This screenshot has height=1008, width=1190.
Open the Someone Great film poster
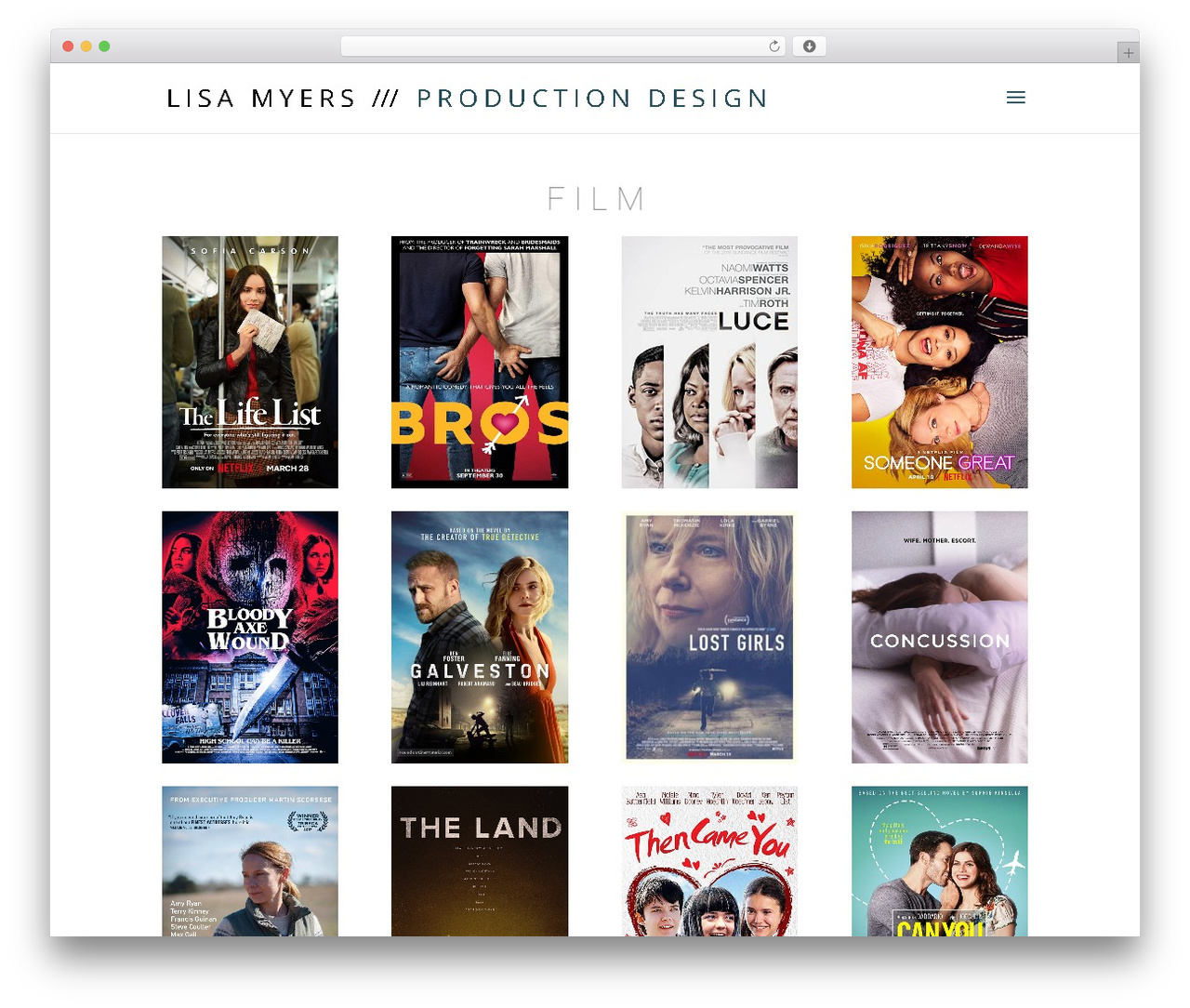pos(940,362)
